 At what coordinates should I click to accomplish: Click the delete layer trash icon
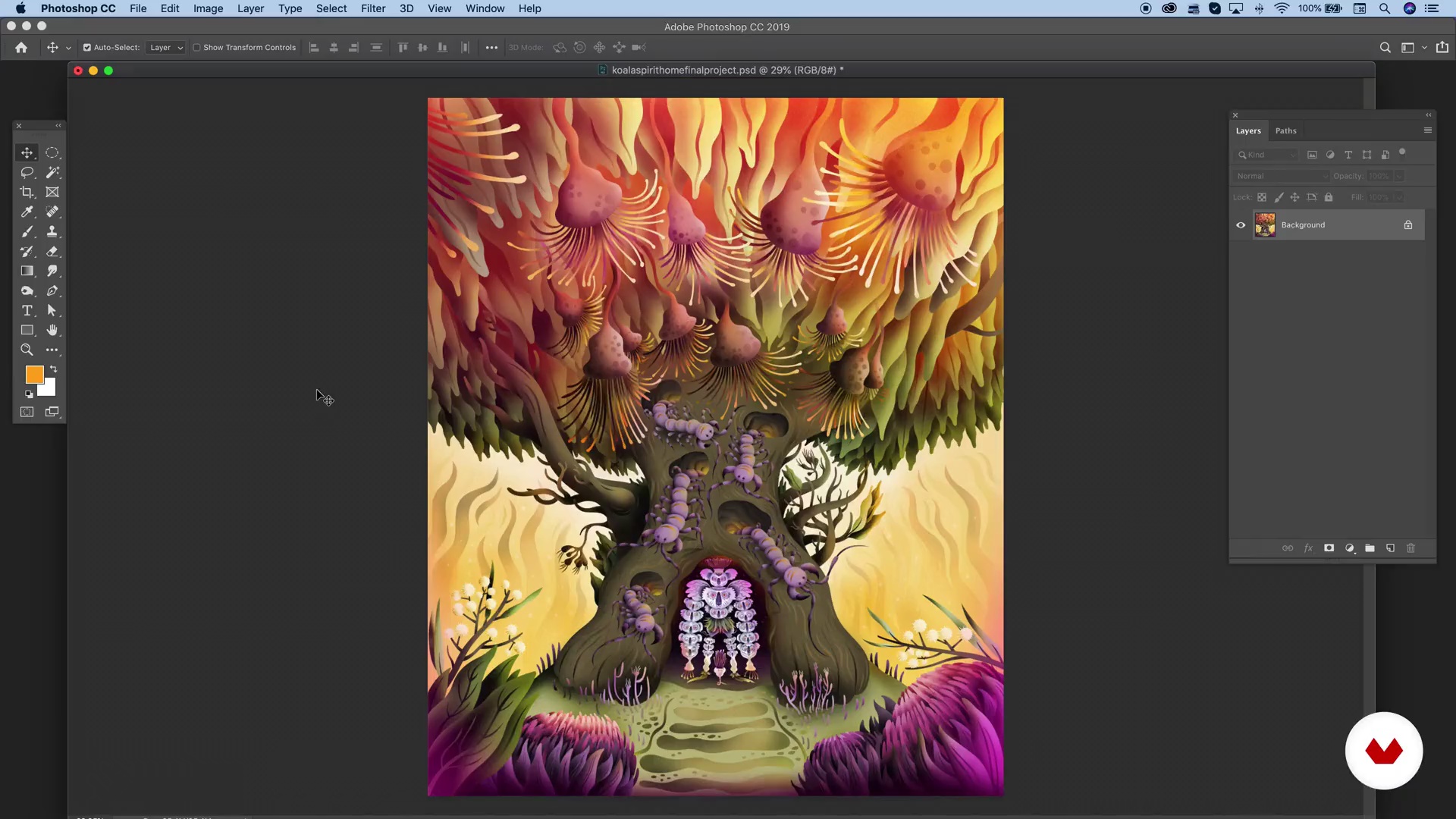(1410, 548)
